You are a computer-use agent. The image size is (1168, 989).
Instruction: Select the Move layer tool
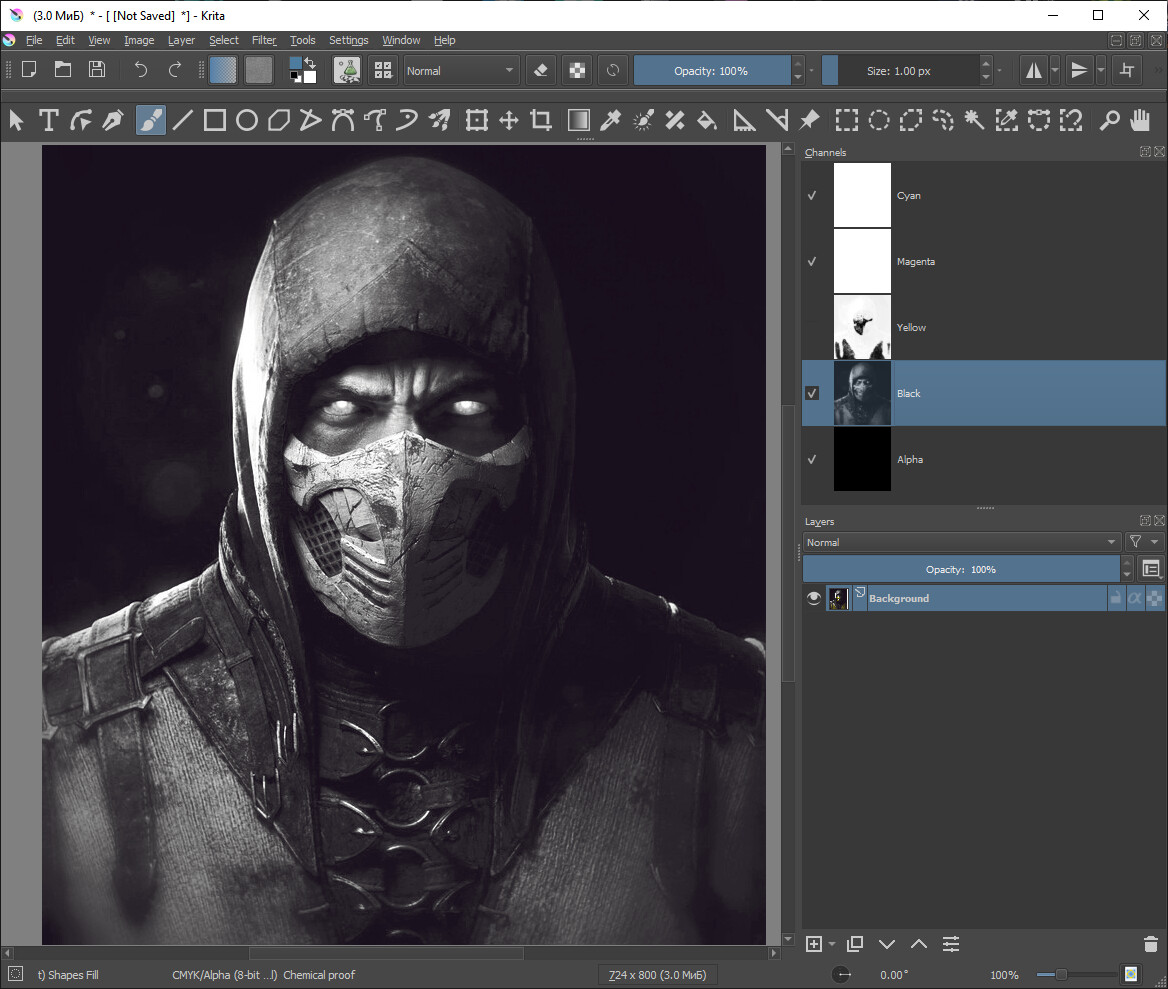tap(508, 121)
